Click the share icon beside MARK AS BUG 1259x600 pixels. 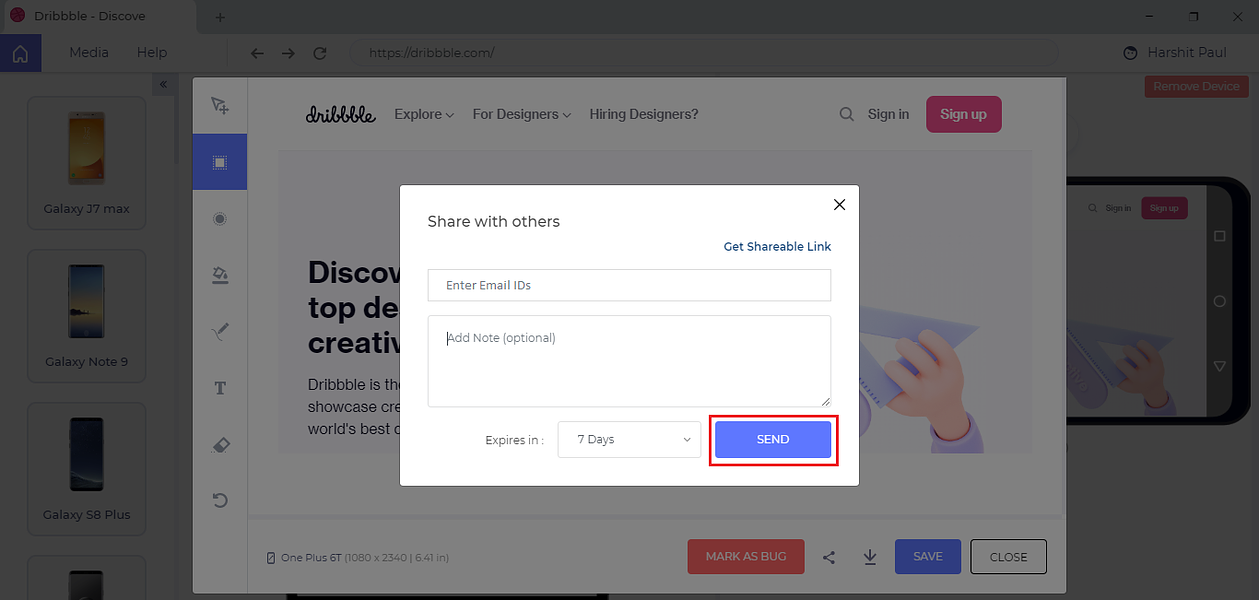tap(829, 558)
